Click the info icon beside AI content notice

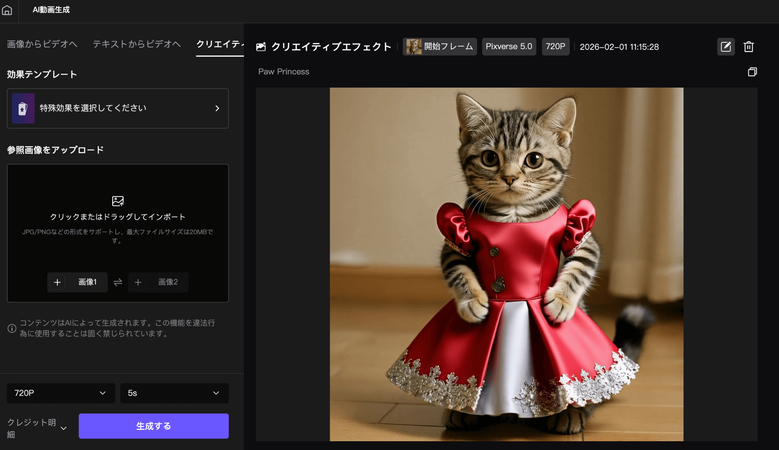pyautogui.click(x=12, y=328)
